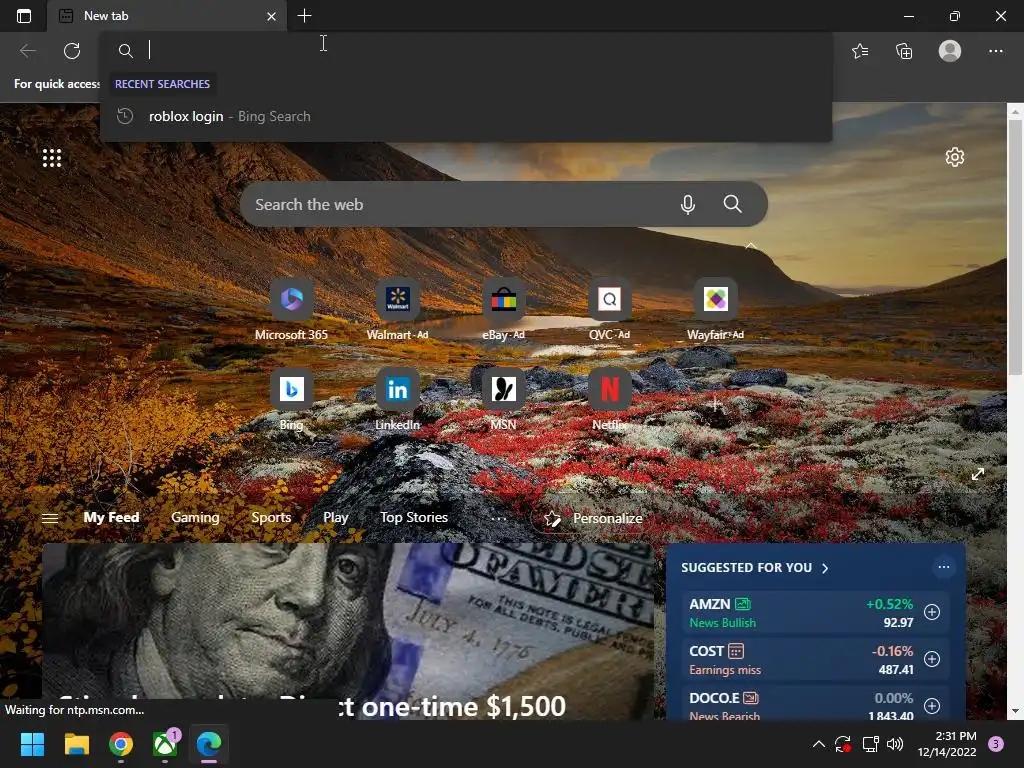
Task: Show more feed categories ellipsis
Action: [x=499, y=519]
